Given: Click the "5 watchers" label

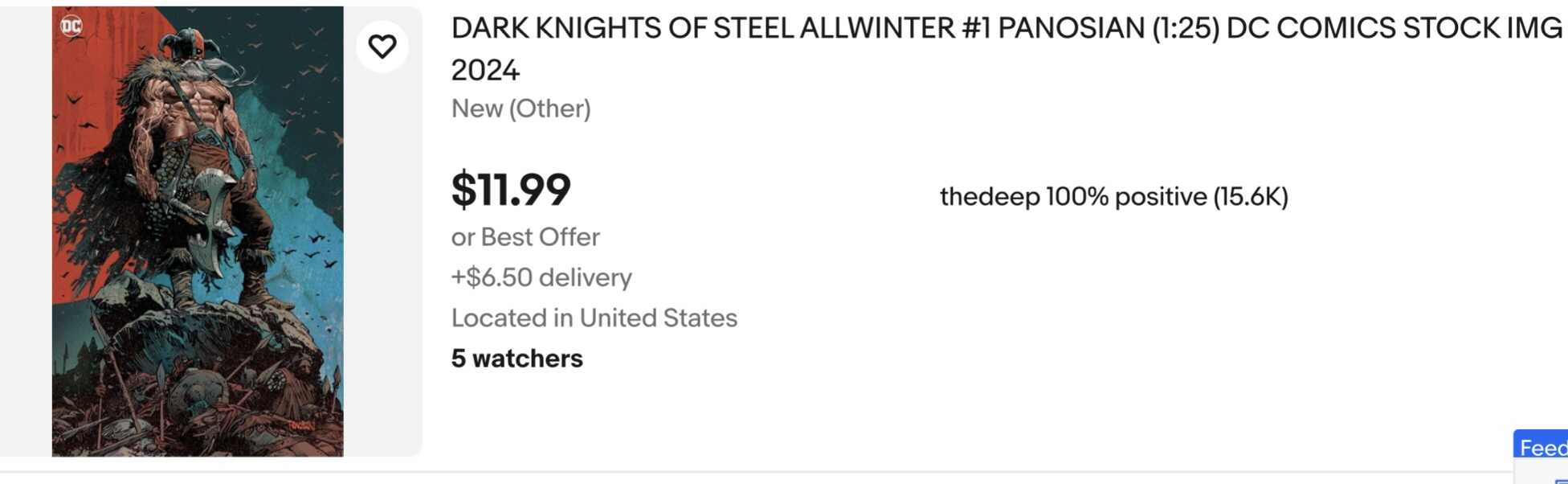Looking at the screenshot, I should click(517, 359).
